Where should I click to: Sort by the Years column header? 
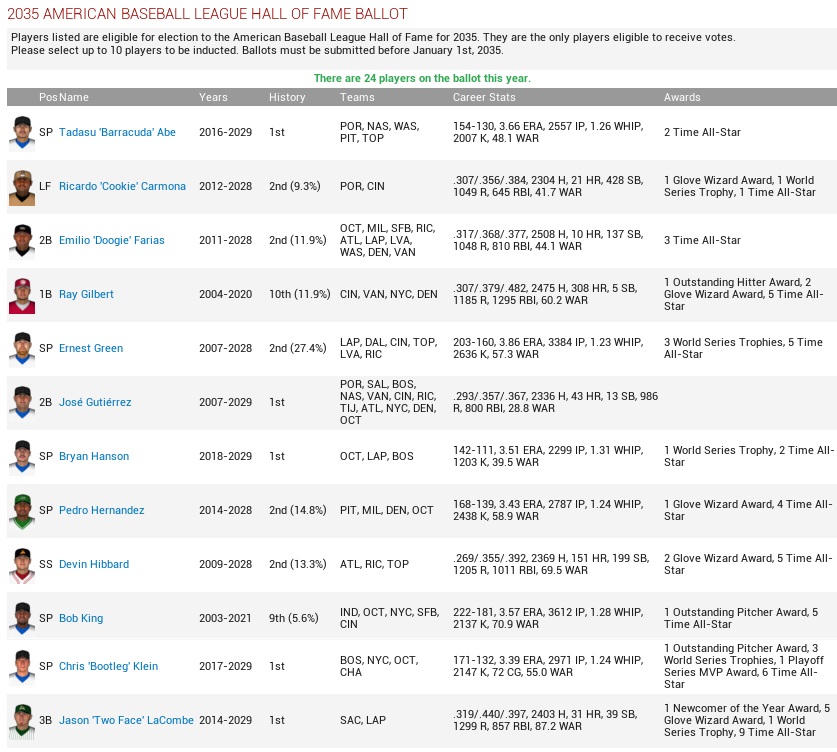click(213, 98)
